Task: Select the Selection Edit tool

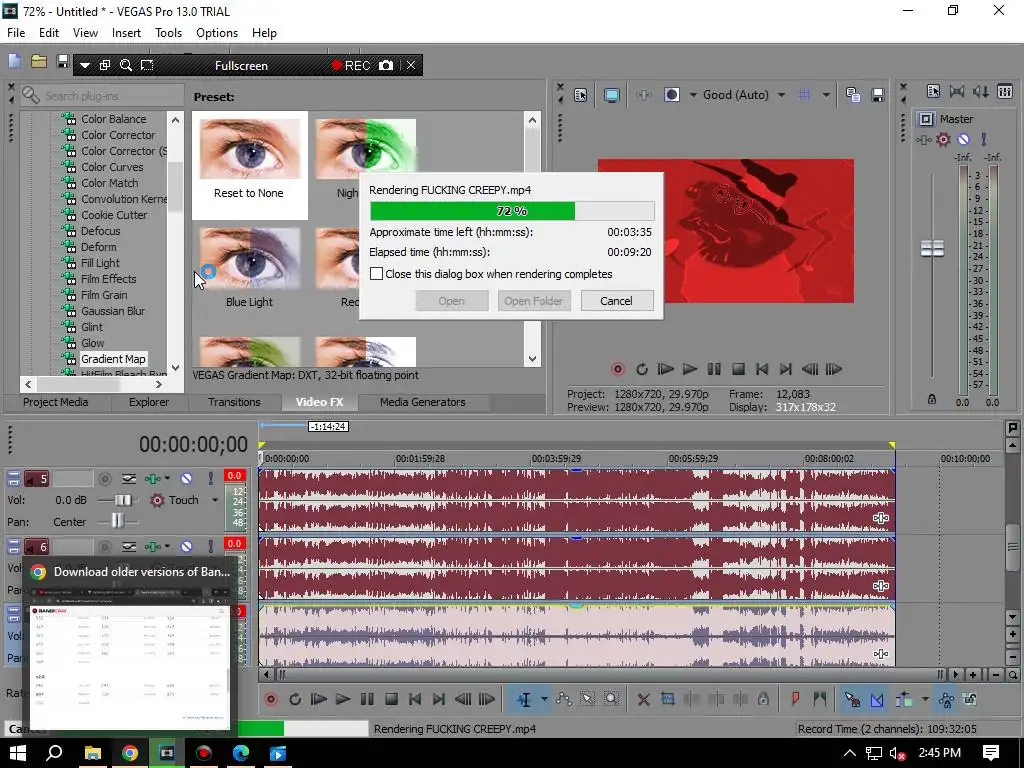Action: [x=587, y=699]
